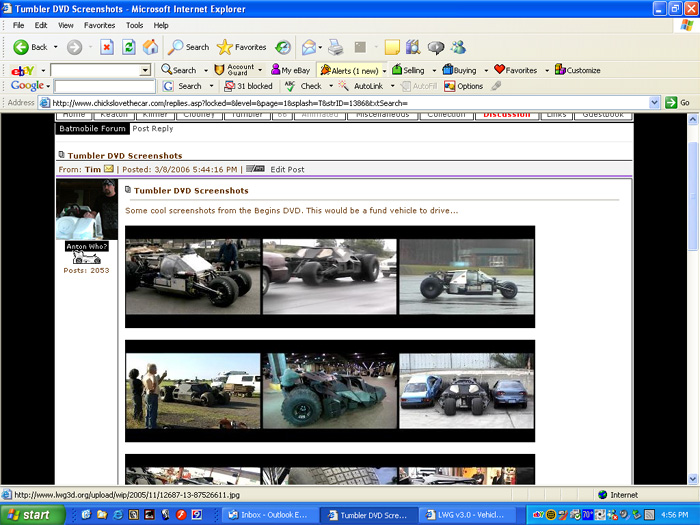This screenshot has height=525, width=700.
Task: Click the Google logo on toolbar
Action: click(x=27, y=85)
